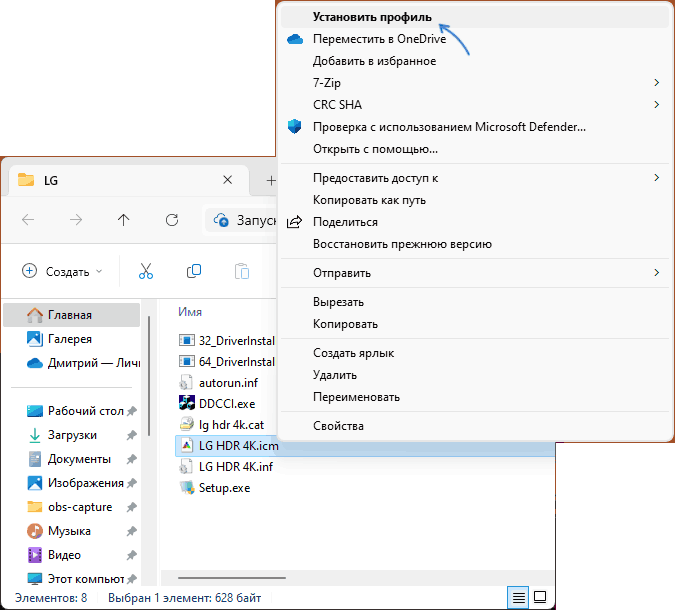Switch to details view in status bar
Screen dimensions: 675x610
pyautogui.click(x=518, y=598)
